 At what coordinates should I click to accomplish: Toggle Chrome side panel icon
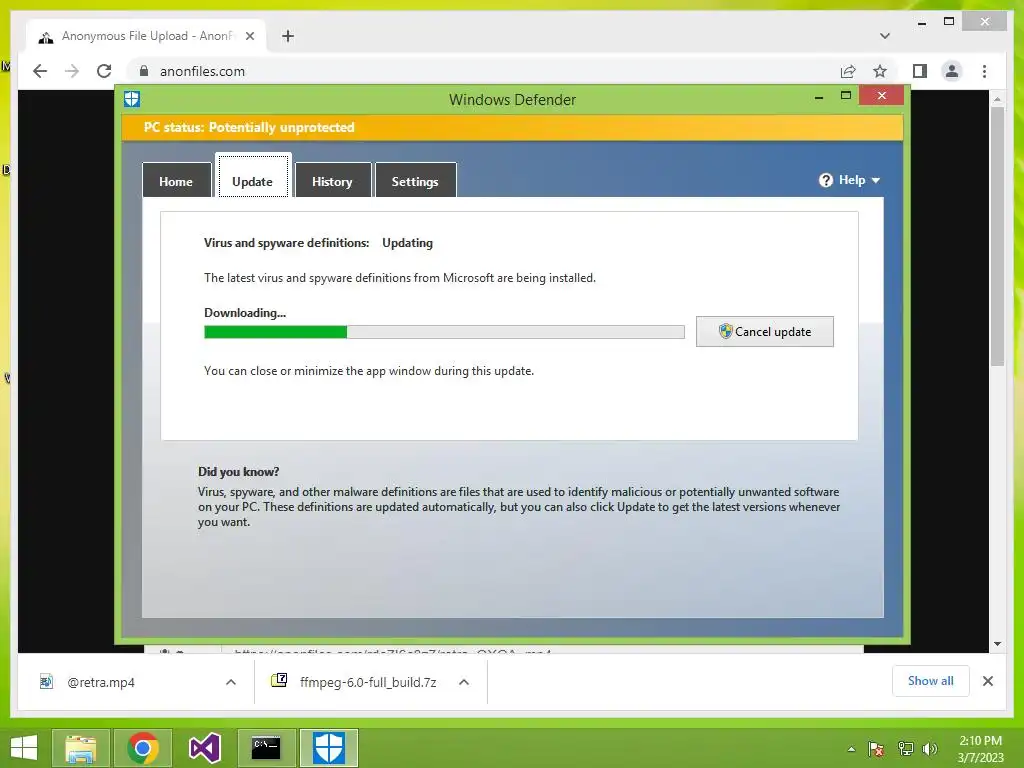tap(920, 71)
